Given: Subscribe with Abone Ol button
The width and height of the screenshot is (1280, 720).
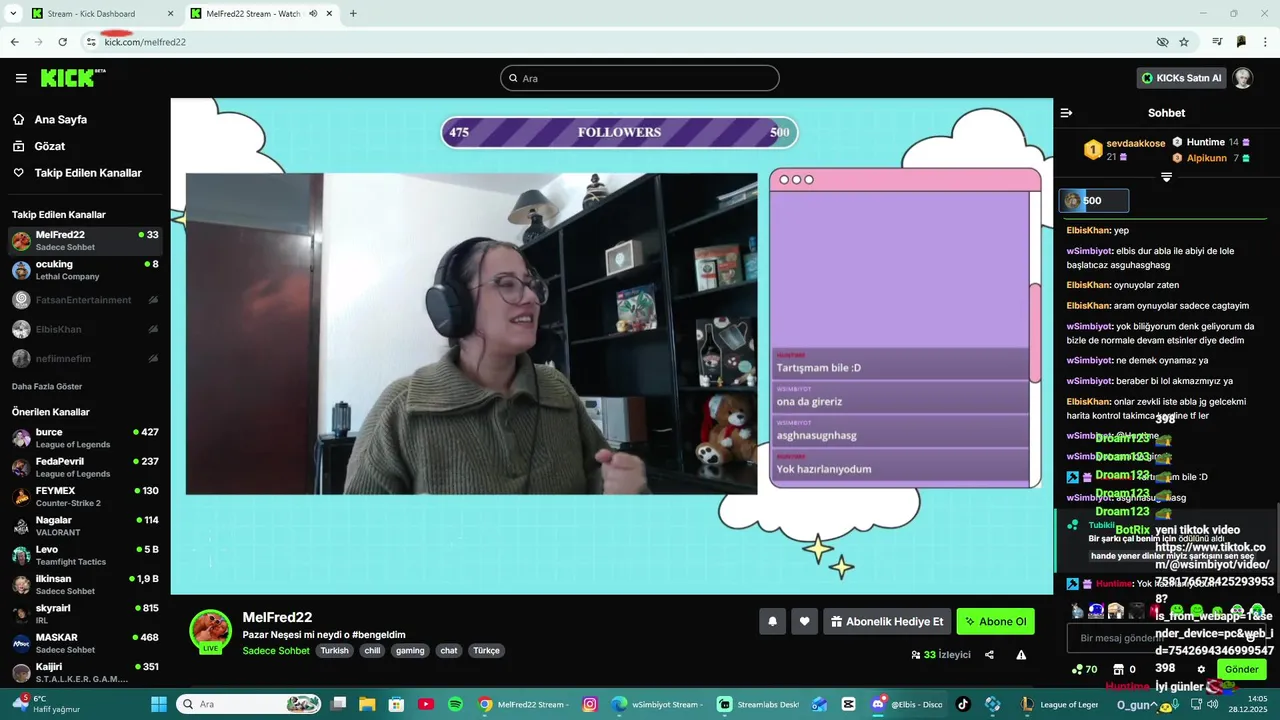Looking at the screenshot, I should [995, 621].
